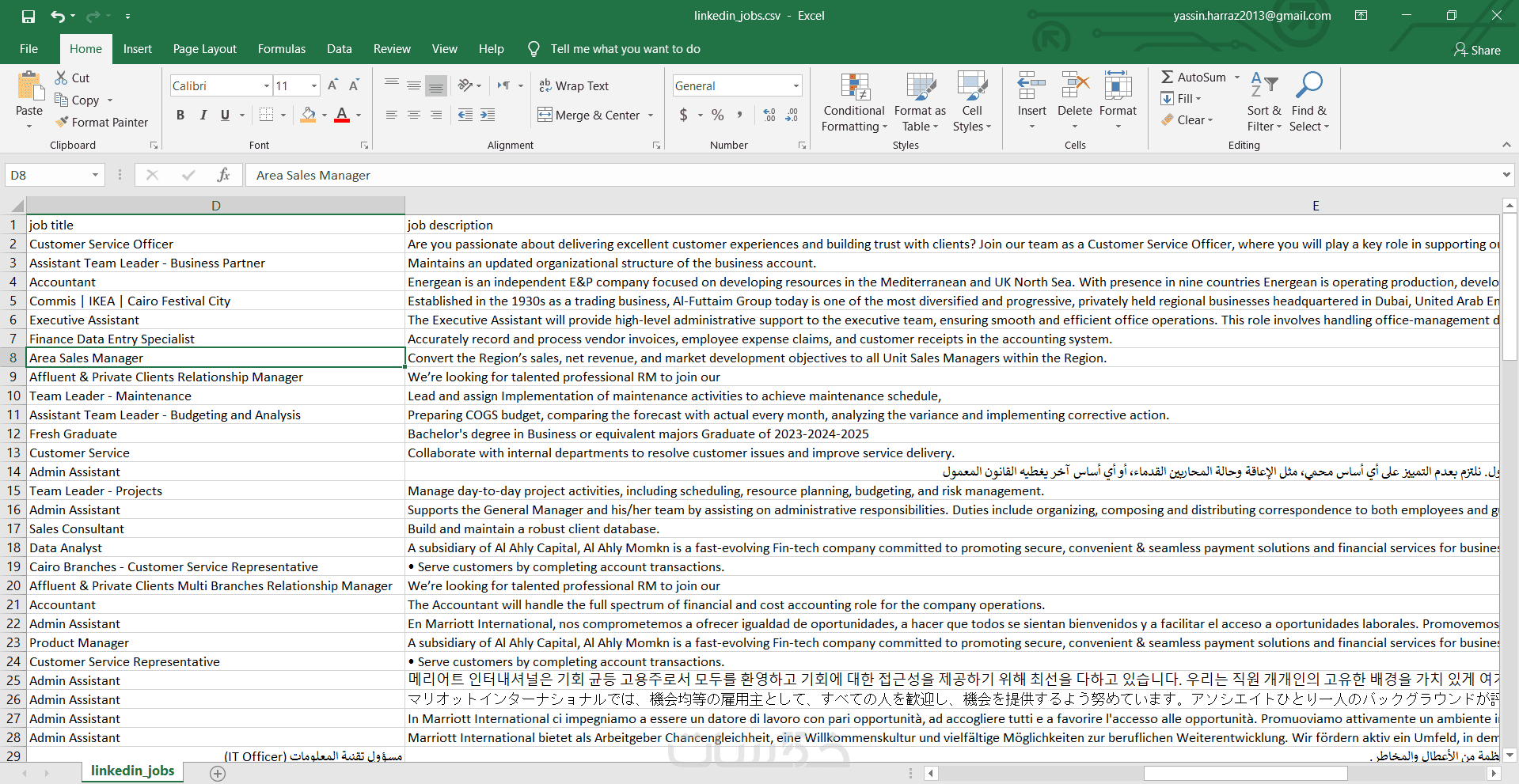Open the General number format dropdown

796,85
